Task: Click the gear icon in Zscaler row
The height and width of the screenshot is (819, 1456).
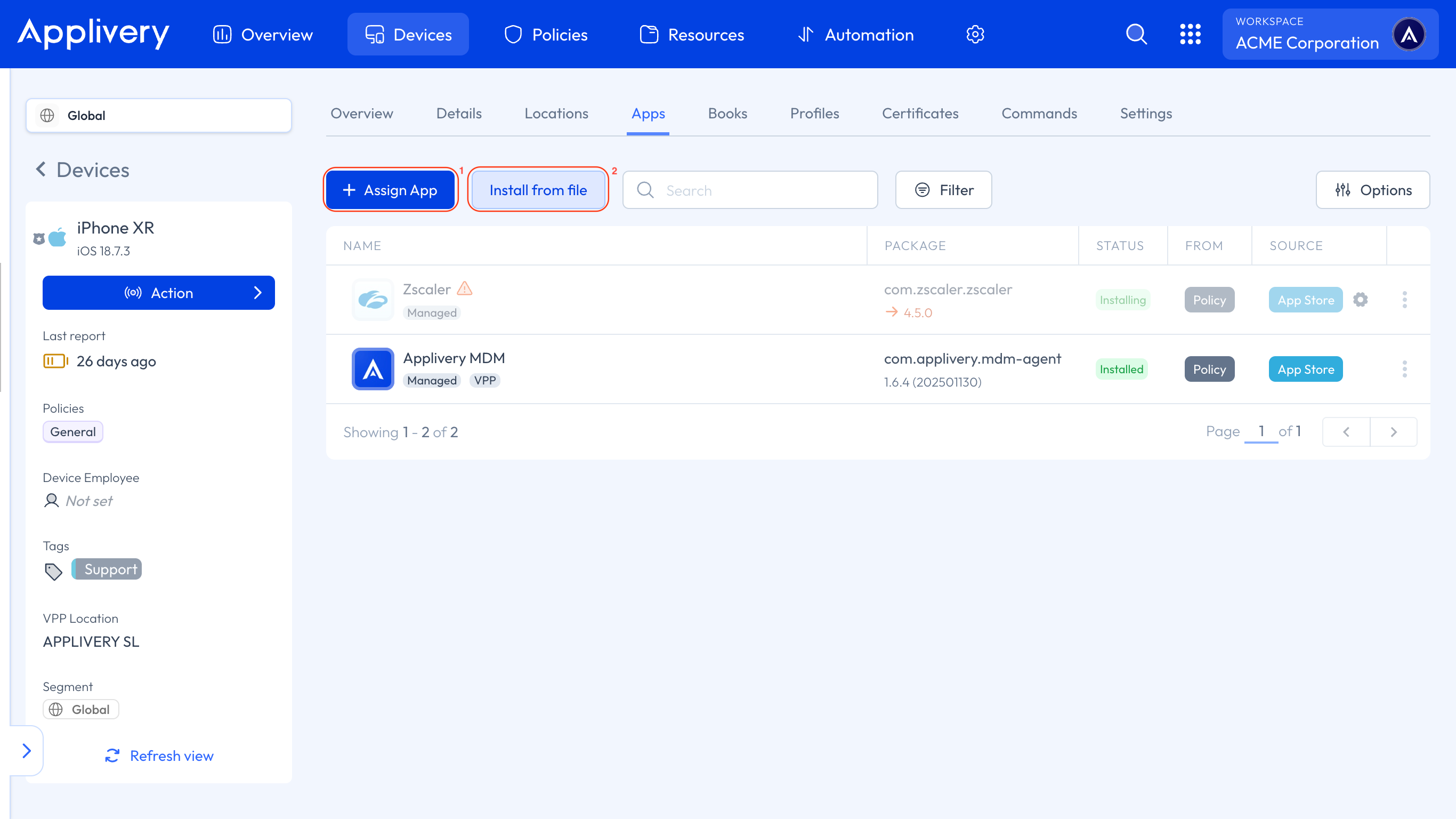Action: (1361, 300)
